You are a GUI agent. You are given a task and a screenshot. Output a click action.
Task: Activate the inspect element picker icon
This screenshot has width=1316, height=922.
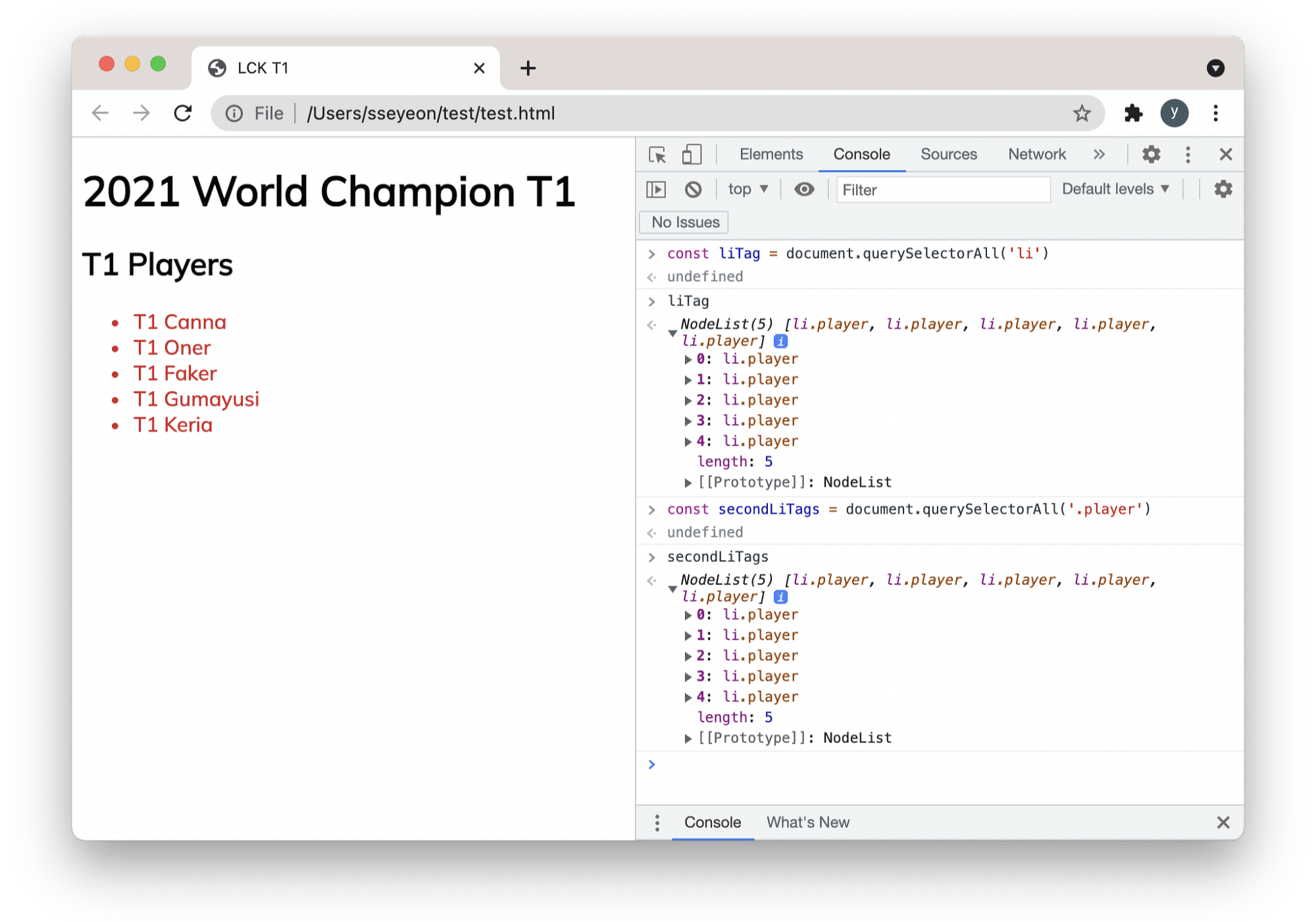657,155
